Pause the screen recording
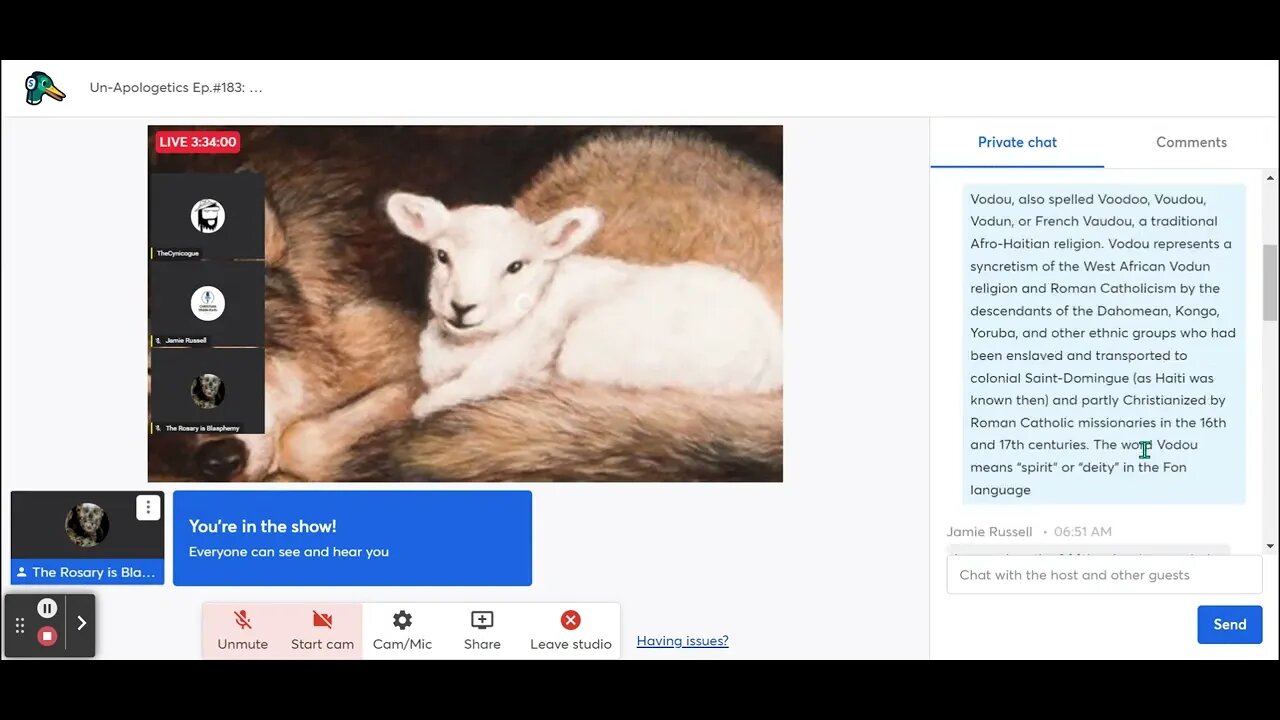Viewport: 1280px width, 720px height. coord(47,608)
